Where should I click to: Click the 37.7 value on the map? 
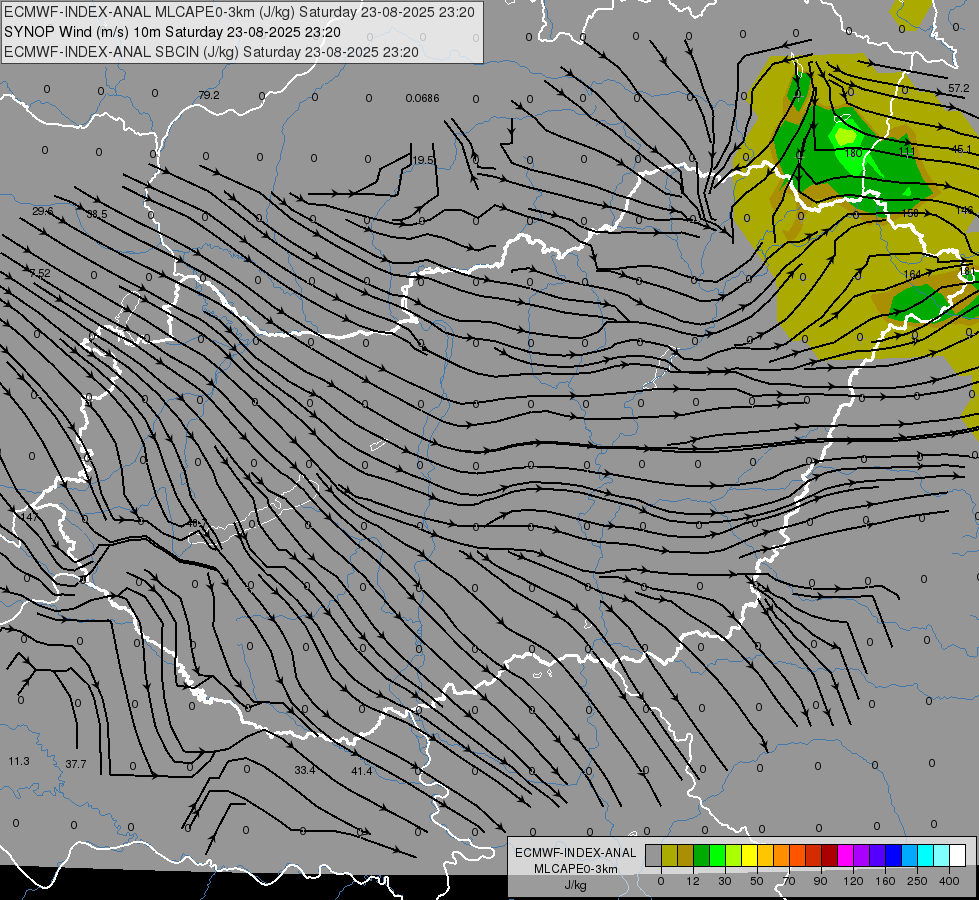click(76, 764)
